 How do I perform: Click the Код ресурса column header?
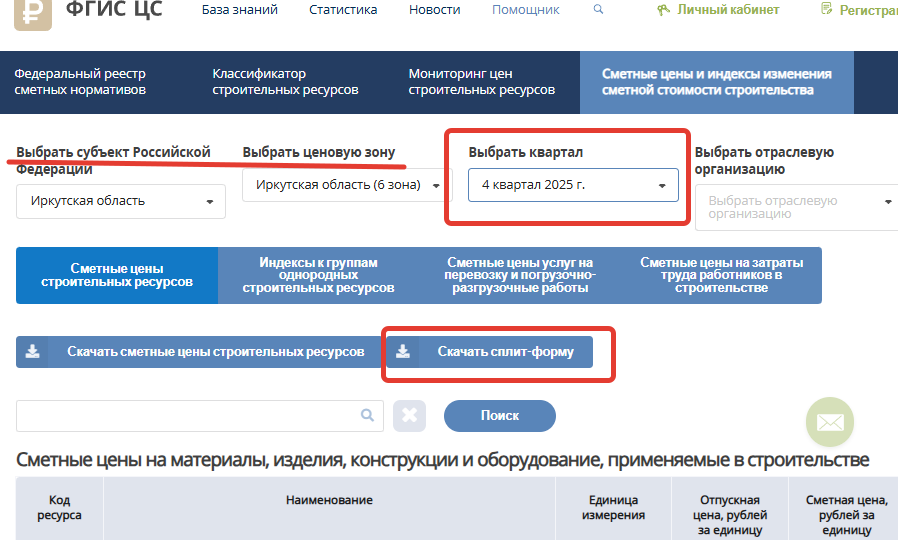(x=60, y=507)
